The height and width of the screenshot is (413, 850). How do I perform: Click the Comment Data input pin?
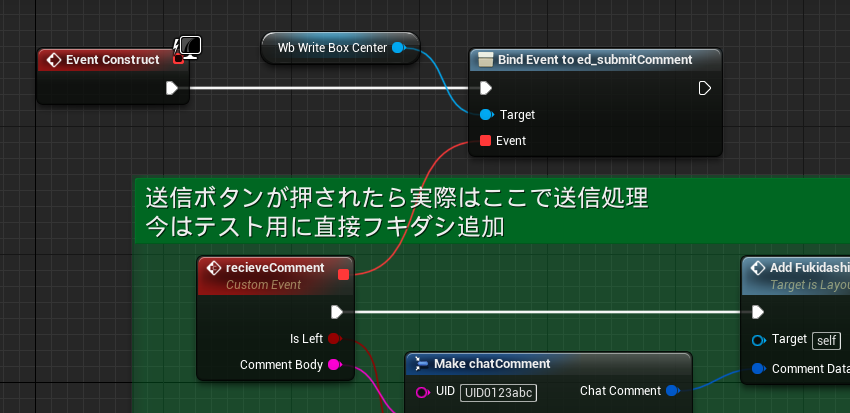758,369
